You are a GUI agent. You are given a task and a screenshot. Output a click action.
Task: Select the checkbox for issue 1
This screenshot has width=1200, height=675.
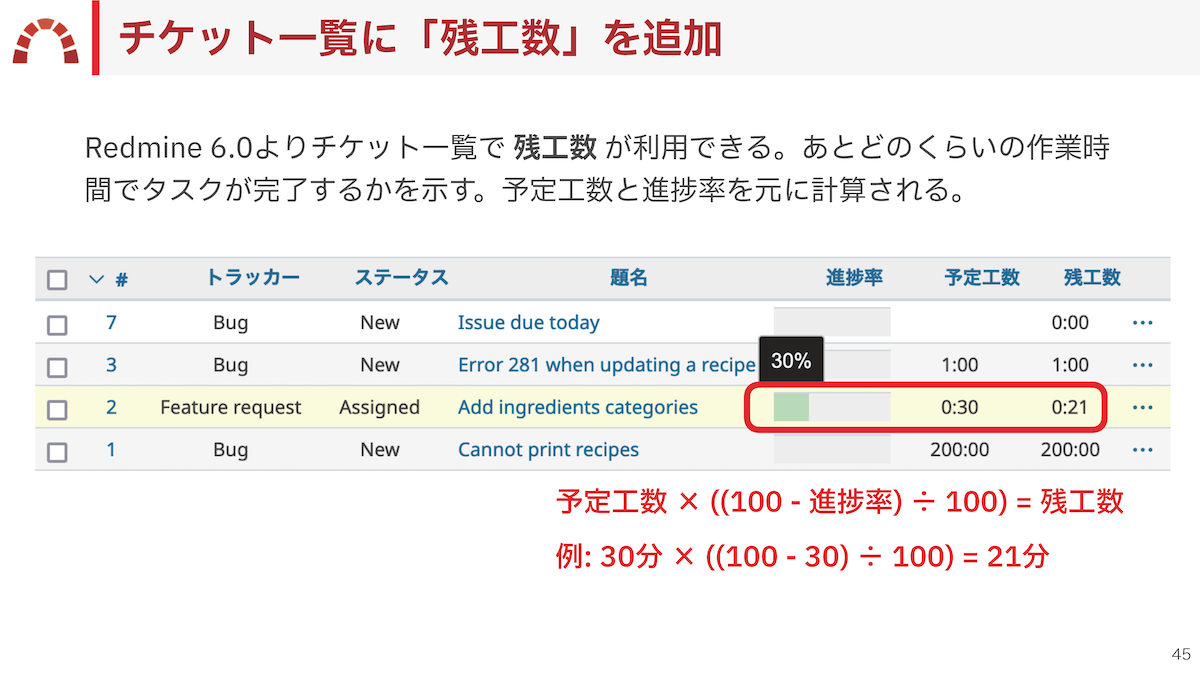[57, 449]
